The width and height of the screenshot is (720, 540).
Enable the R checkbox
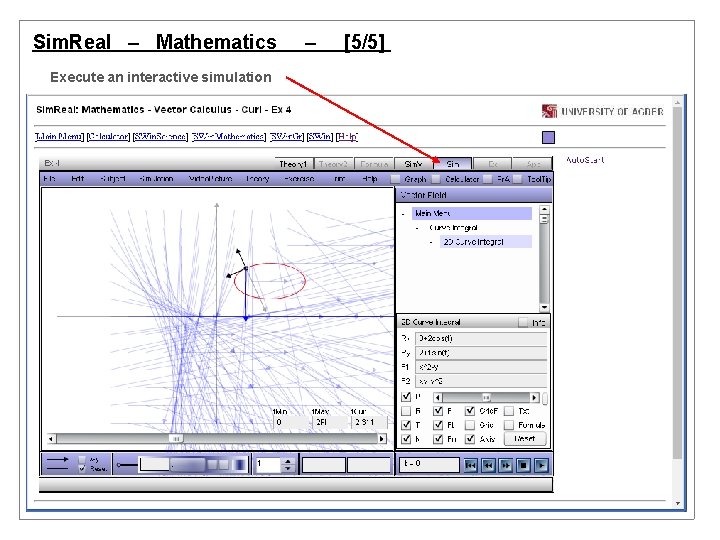(406, 411)
